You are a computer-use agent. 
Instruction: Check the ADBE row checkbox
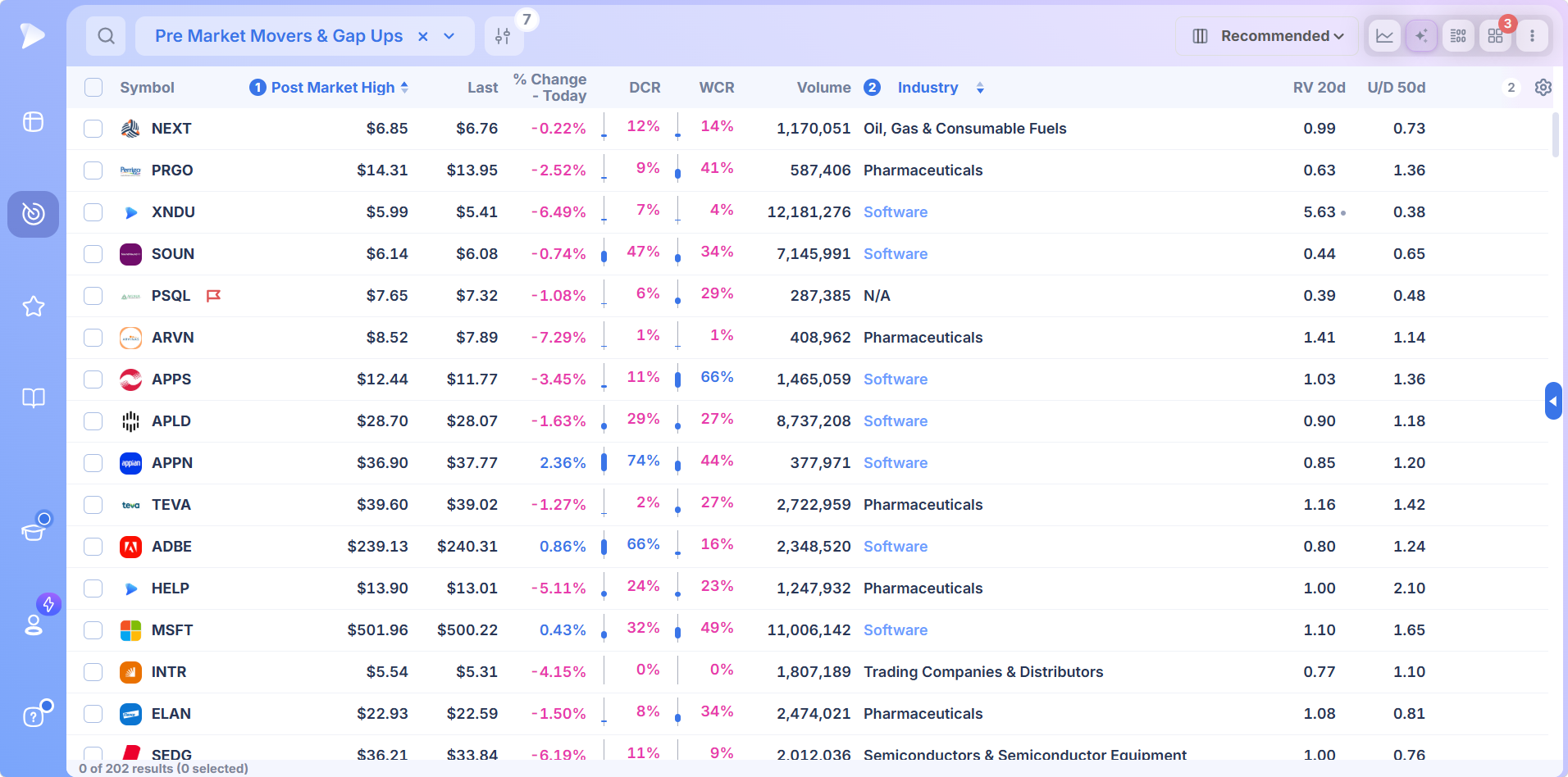(x=93, y=547)
